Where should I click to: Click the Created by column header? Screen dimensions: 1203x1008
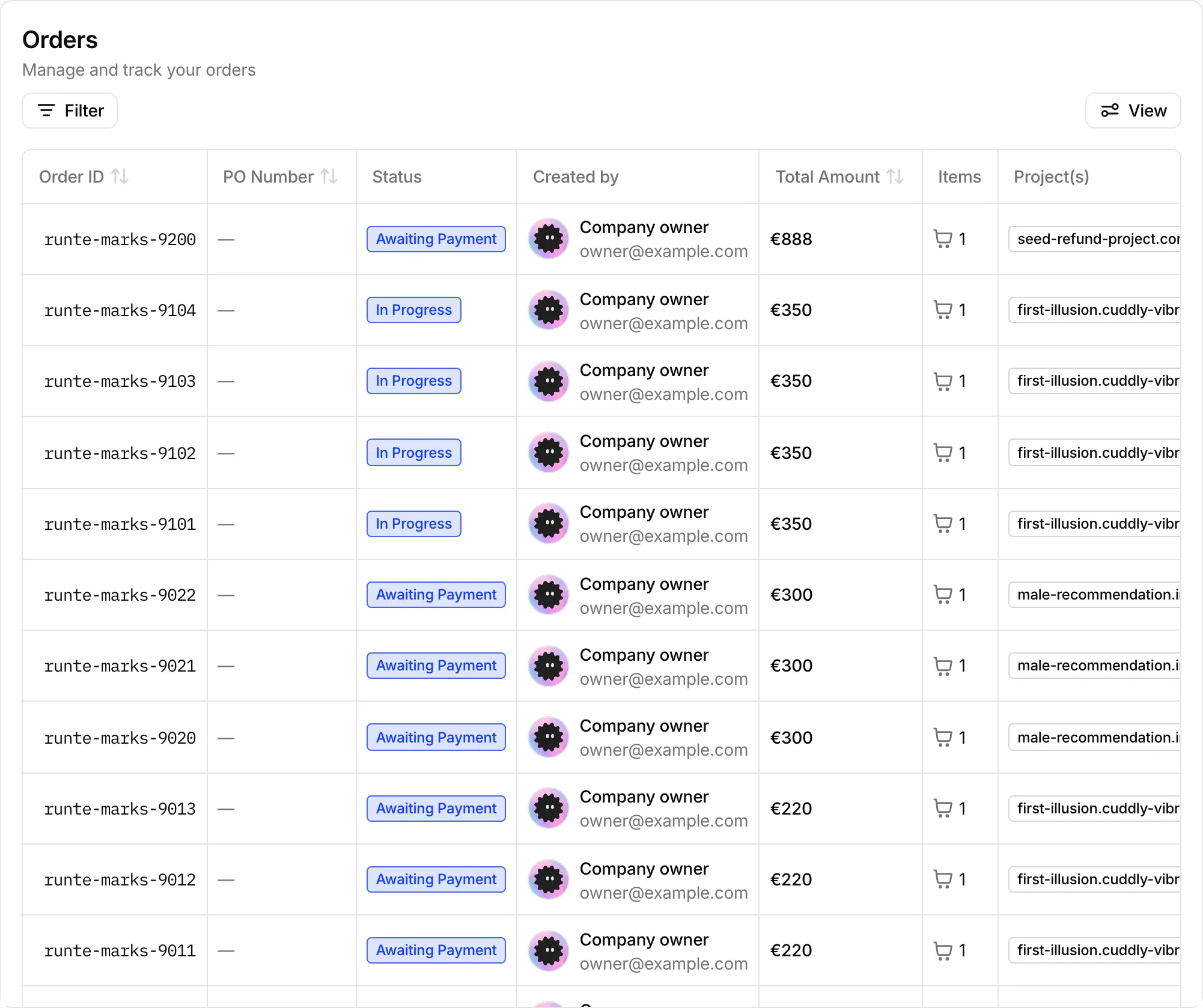[x=576, y=177]
